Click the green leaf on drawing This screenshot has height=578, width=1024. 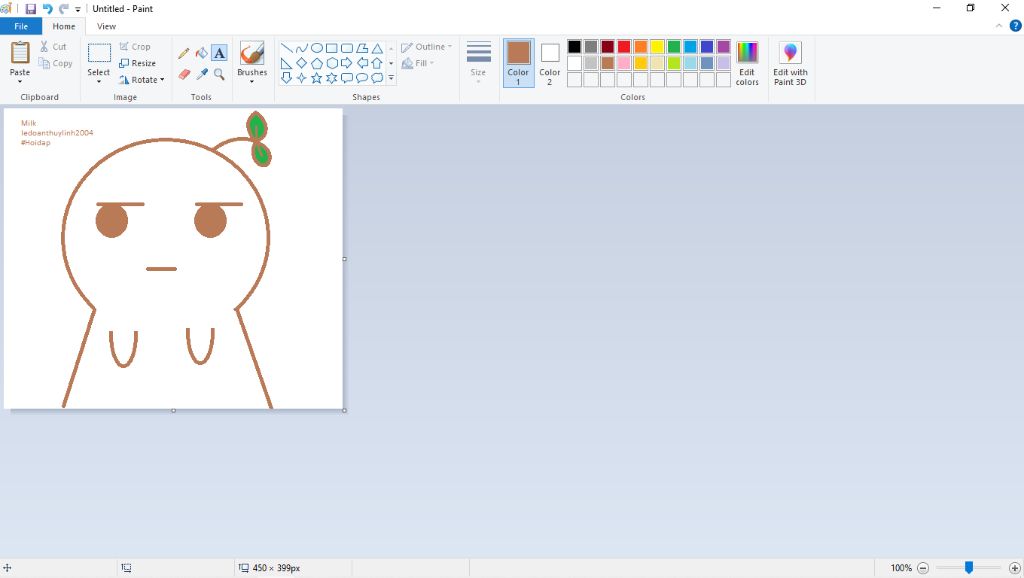pyautogui.click(x=256, y=126)
